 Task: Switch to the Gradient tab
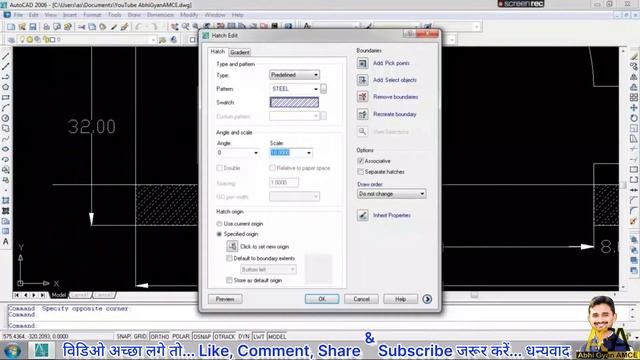click(x=240, y=52)
